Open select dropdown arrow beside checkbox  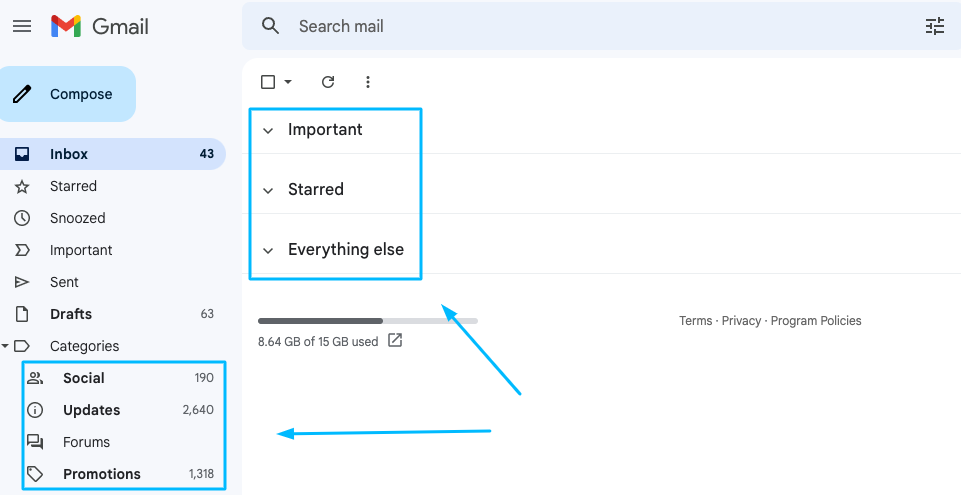click(288, 82)
